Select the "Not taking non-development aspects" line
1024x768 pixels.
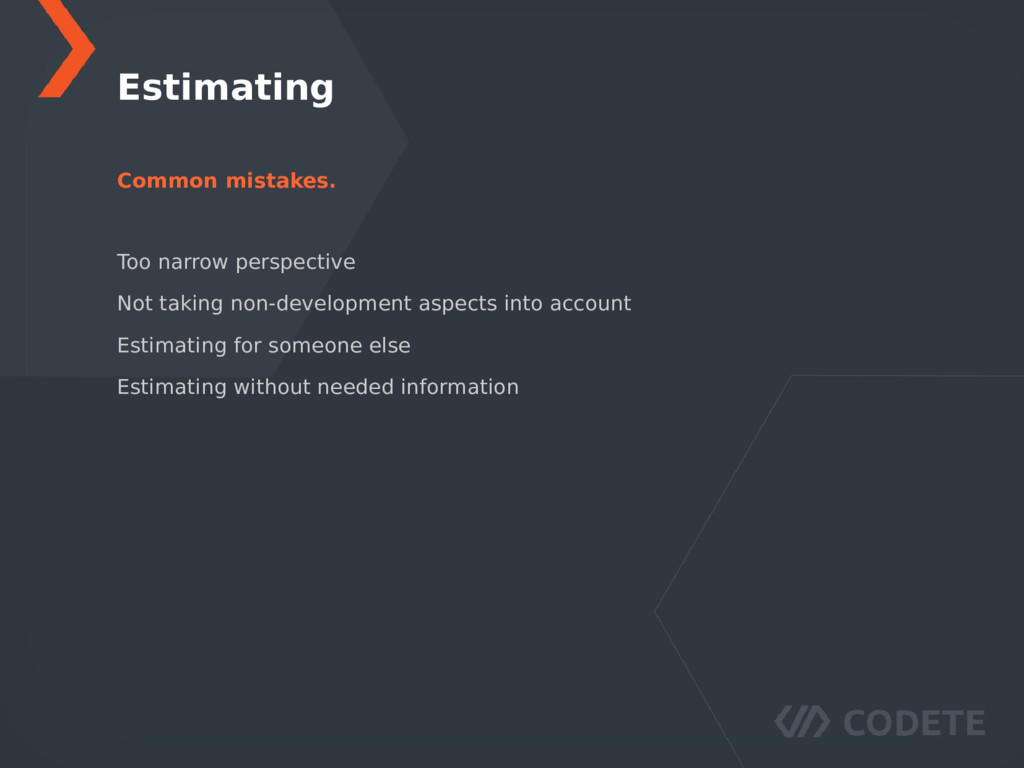[x=374, y=304]
